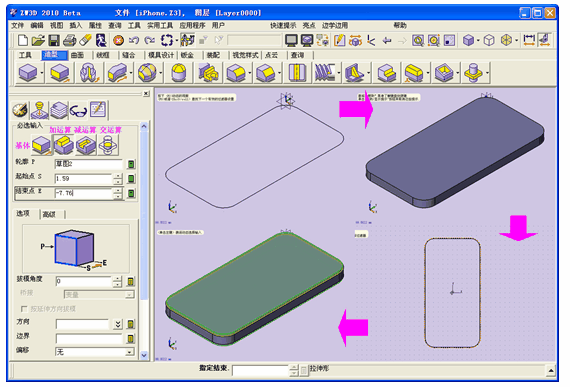The image size is (570, 387).
Task: Click the 起始点 S value field
Action: point(84,179)
